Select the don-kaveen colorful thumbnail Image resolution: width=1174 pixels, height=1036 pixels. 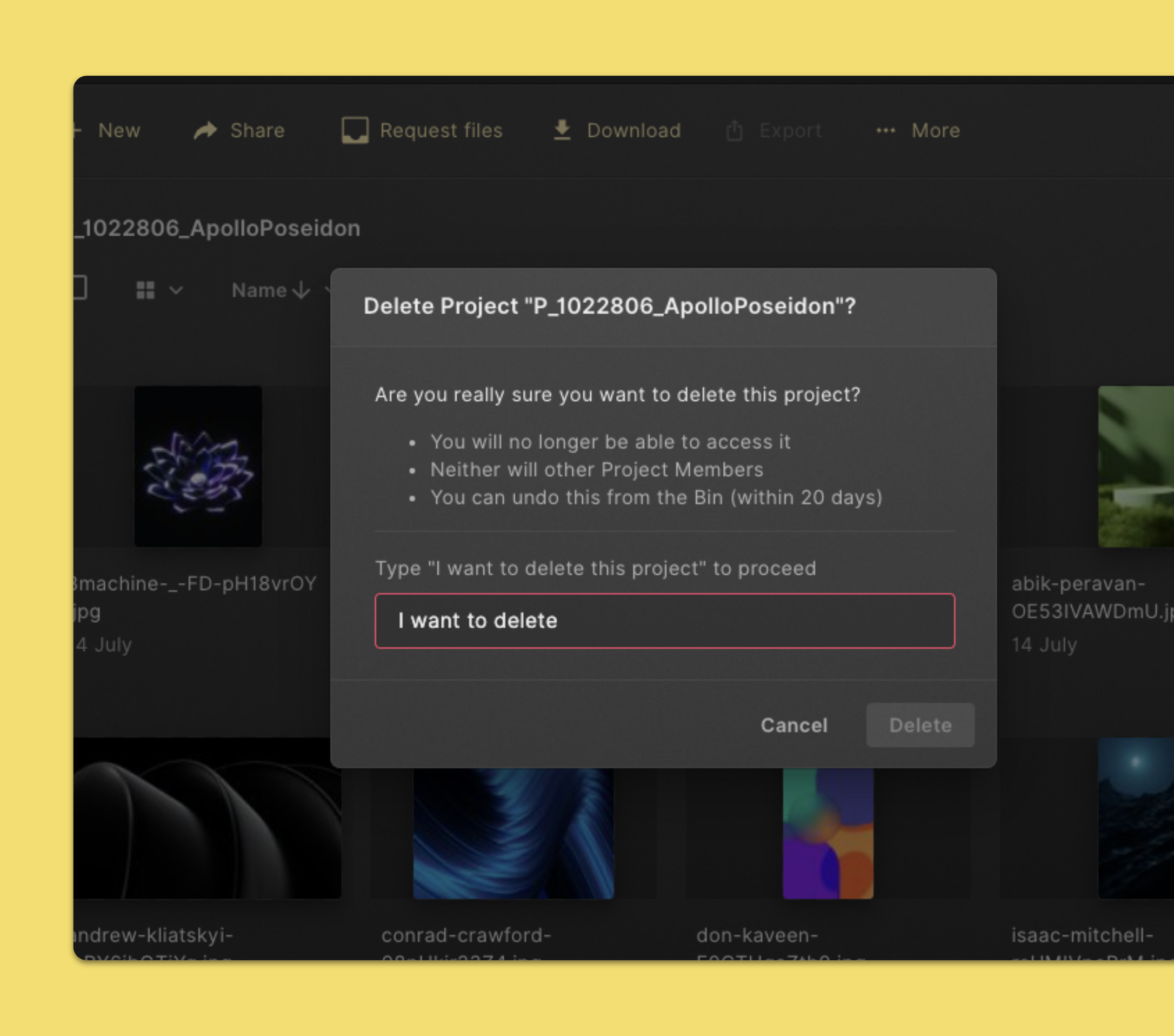click(828, 833)
